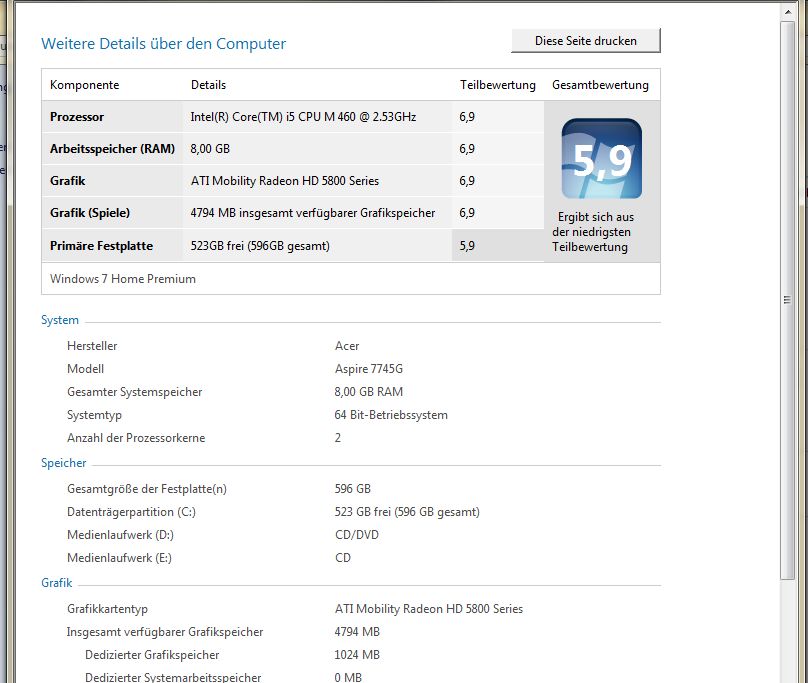Image resolution: width=808 pixels, height=683 pixels.
Task: Click the 'Komponente' column header
Action: tap(85, 85)
